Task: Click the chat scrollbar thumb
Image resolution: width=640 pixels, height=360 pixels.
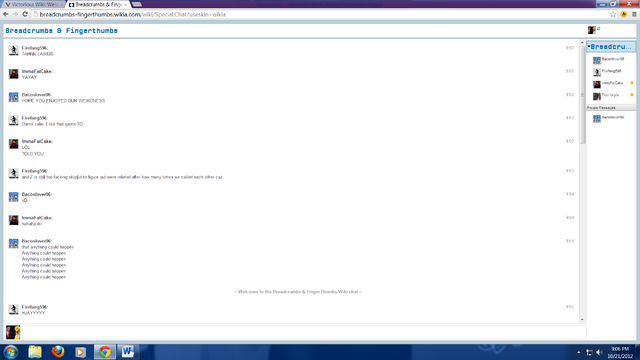Action: coord(582,95)
